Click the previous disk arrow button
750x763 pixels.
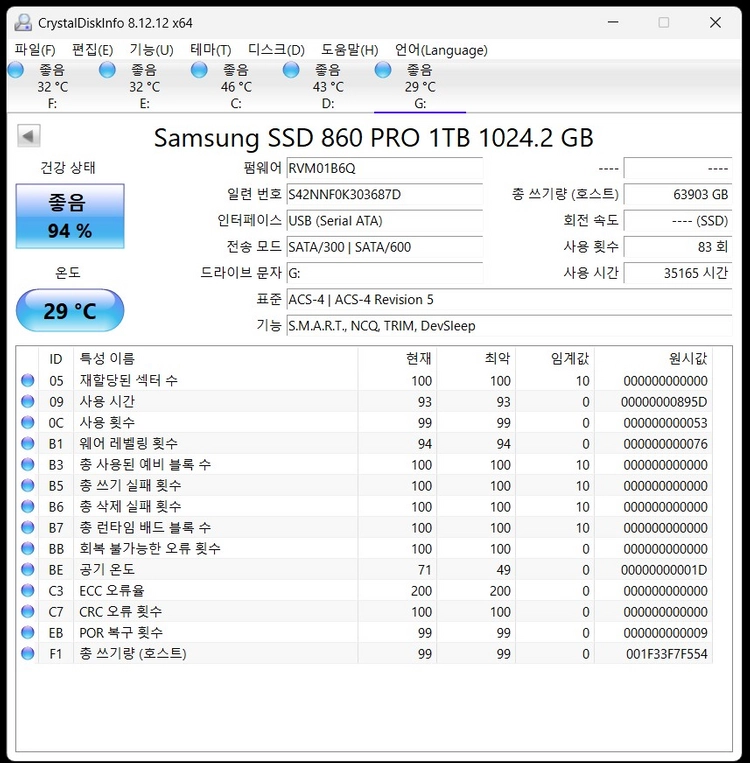pos(29,136)
